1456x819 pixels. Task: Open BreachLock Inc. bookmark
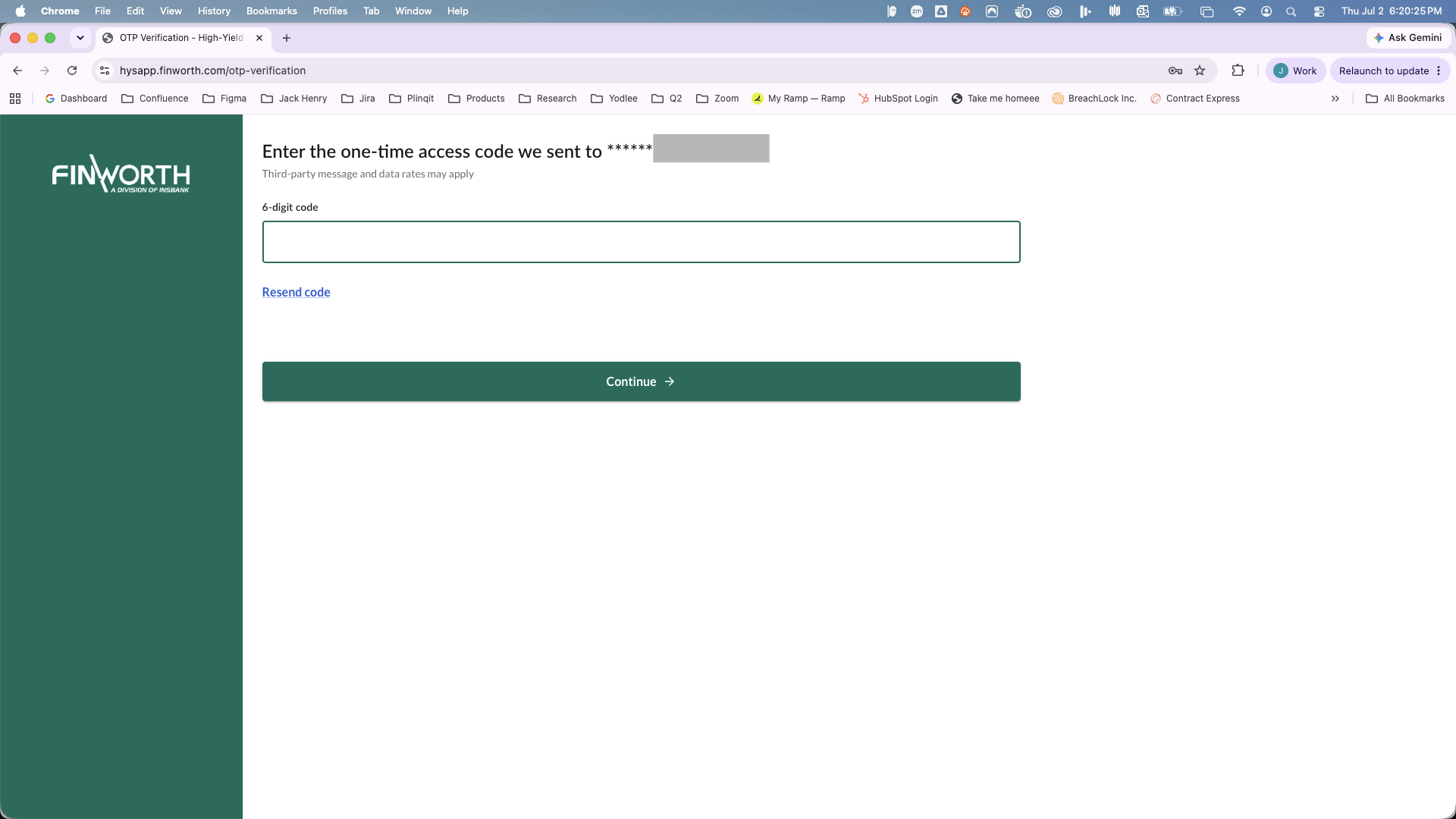pyautogui.click(x=1094, y=99)
